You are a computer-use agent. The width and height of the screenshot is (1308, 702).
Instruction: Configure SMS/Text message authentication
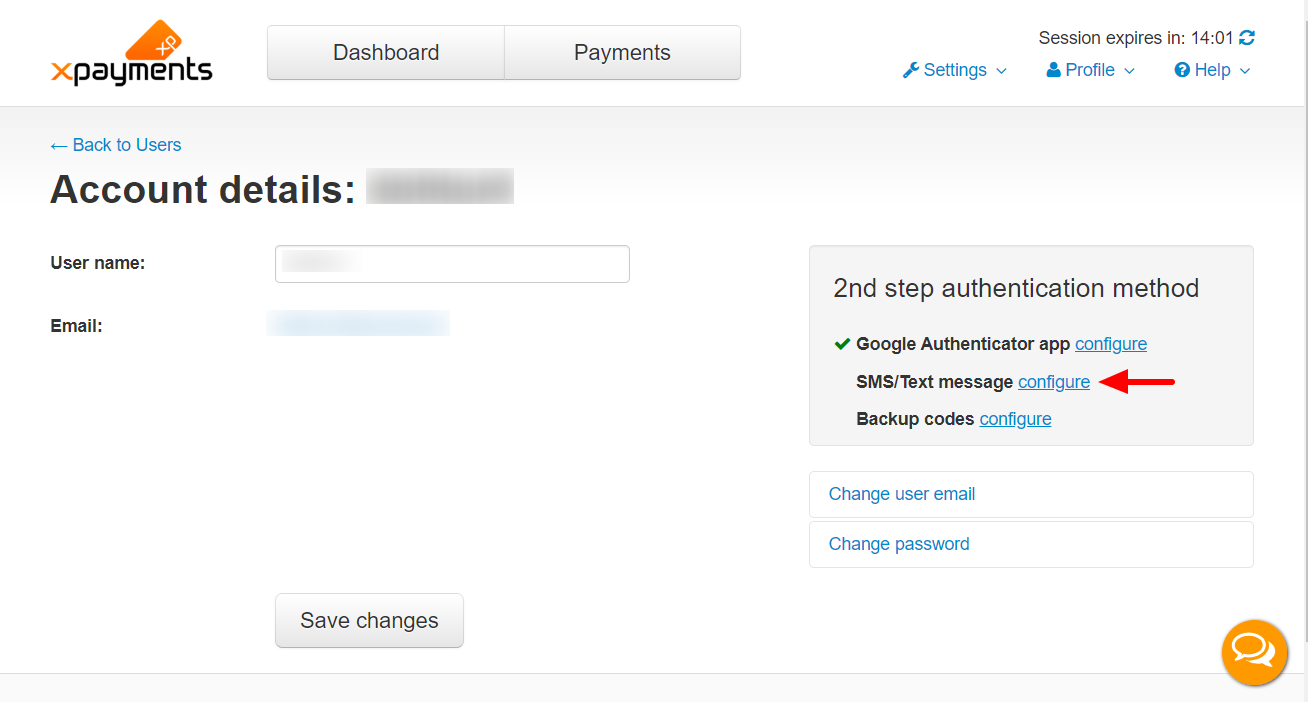pos(1054,382)
